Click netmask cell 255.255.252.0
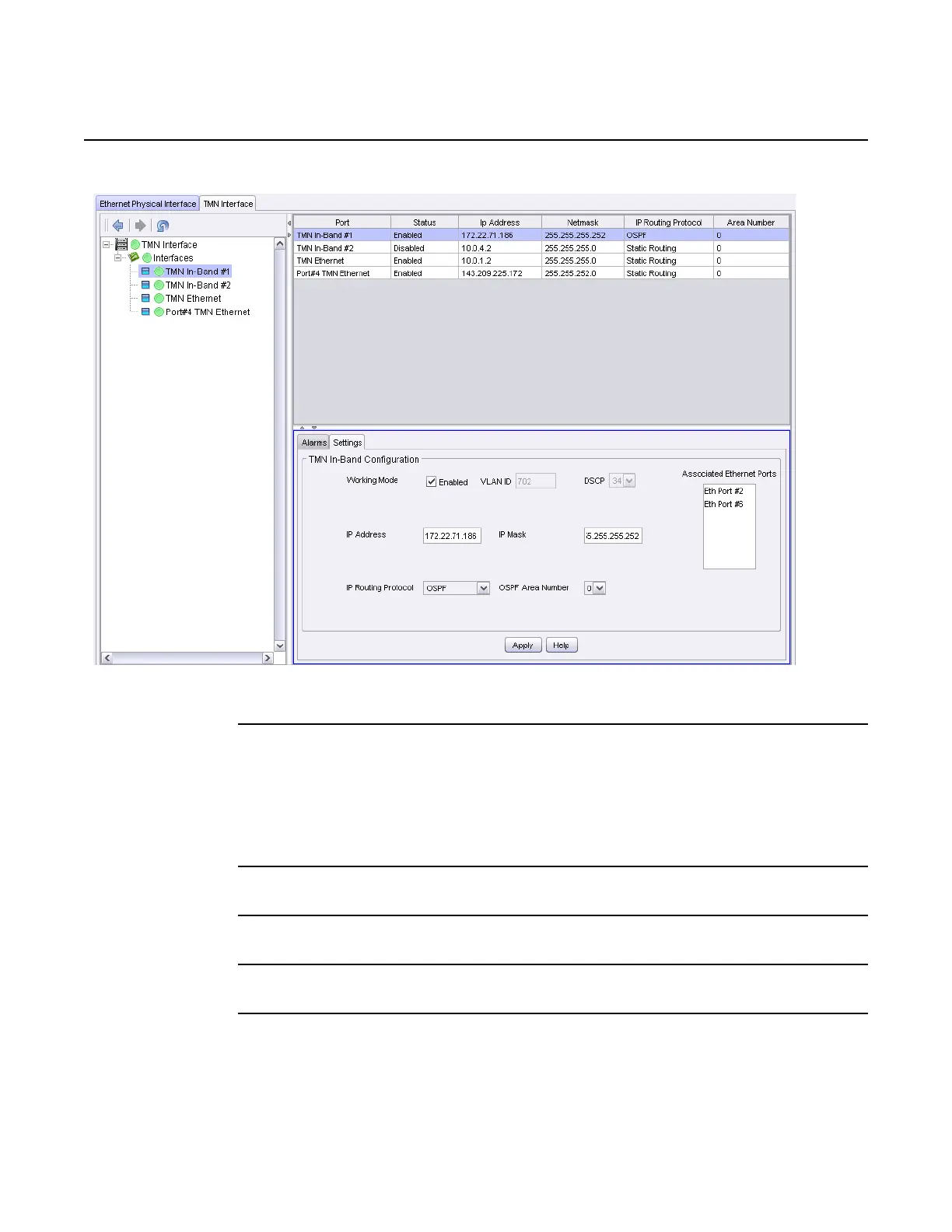The width and height of the screenshot is (952, 1232). (x=583, y=273)
